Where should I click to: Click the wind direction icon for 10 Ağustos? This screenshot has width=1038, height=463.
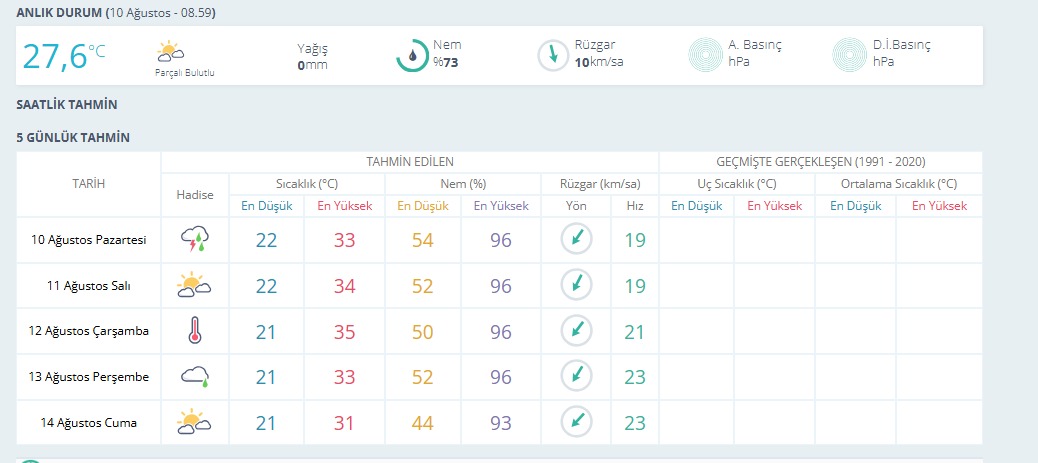[x=577, y=239]
